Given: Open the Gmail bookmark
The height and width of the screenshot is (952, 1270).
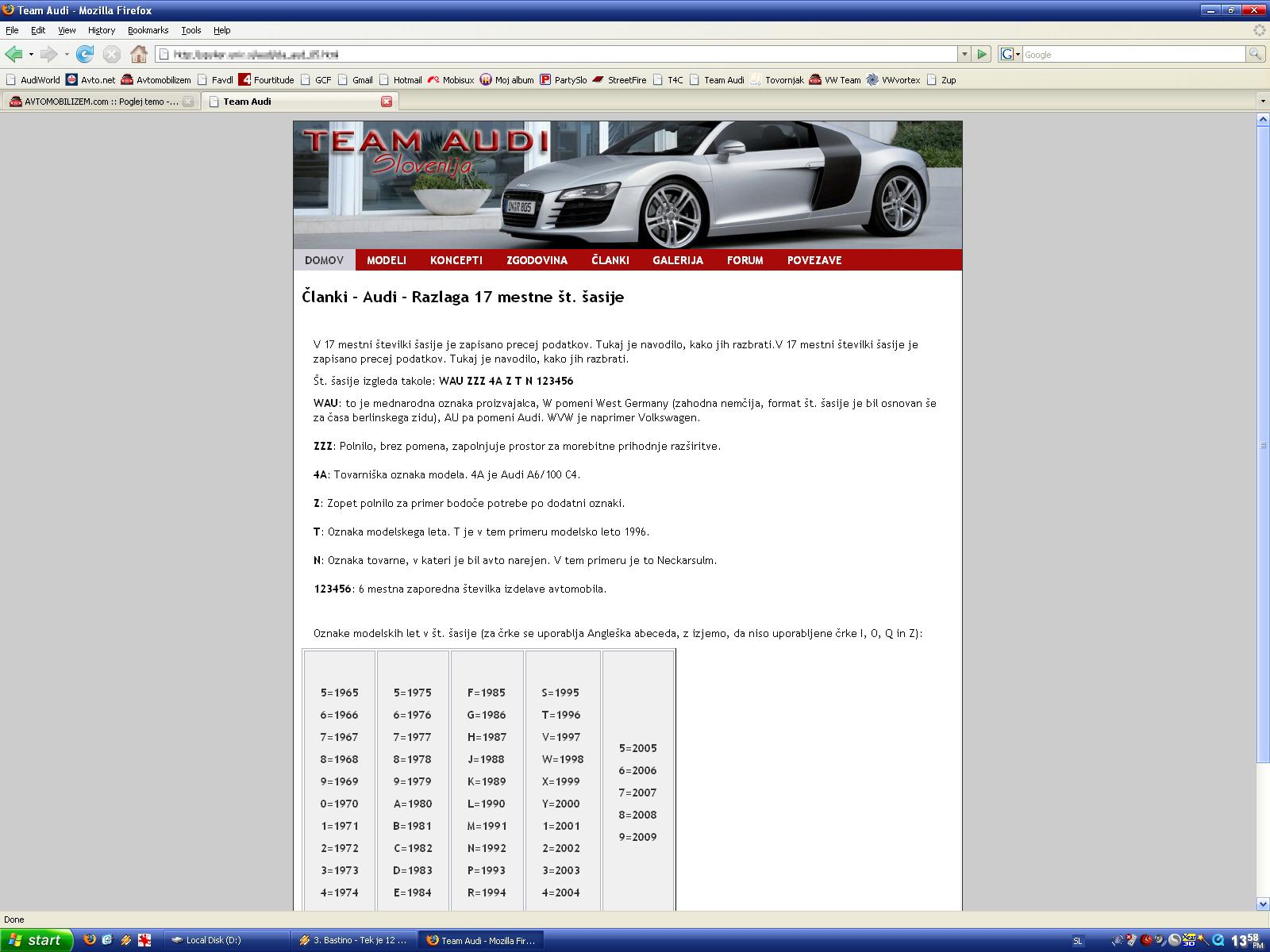Looking at the screenshot, I should click(x=355, y=80).
